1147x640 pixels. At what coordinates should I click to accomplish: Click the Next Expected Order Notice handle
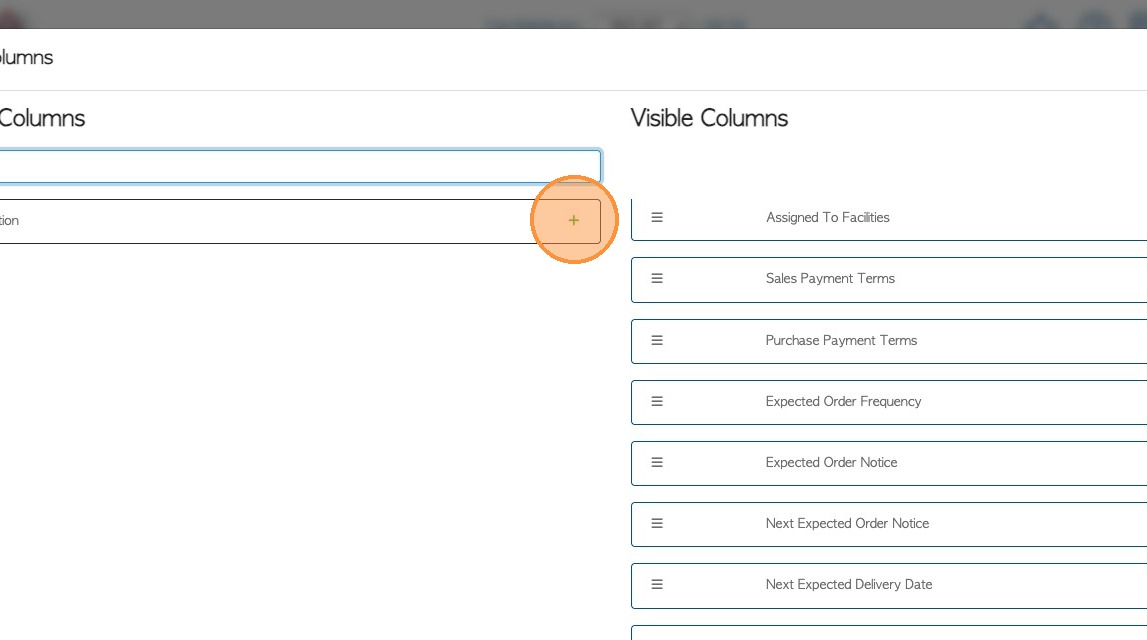point(657,523)
